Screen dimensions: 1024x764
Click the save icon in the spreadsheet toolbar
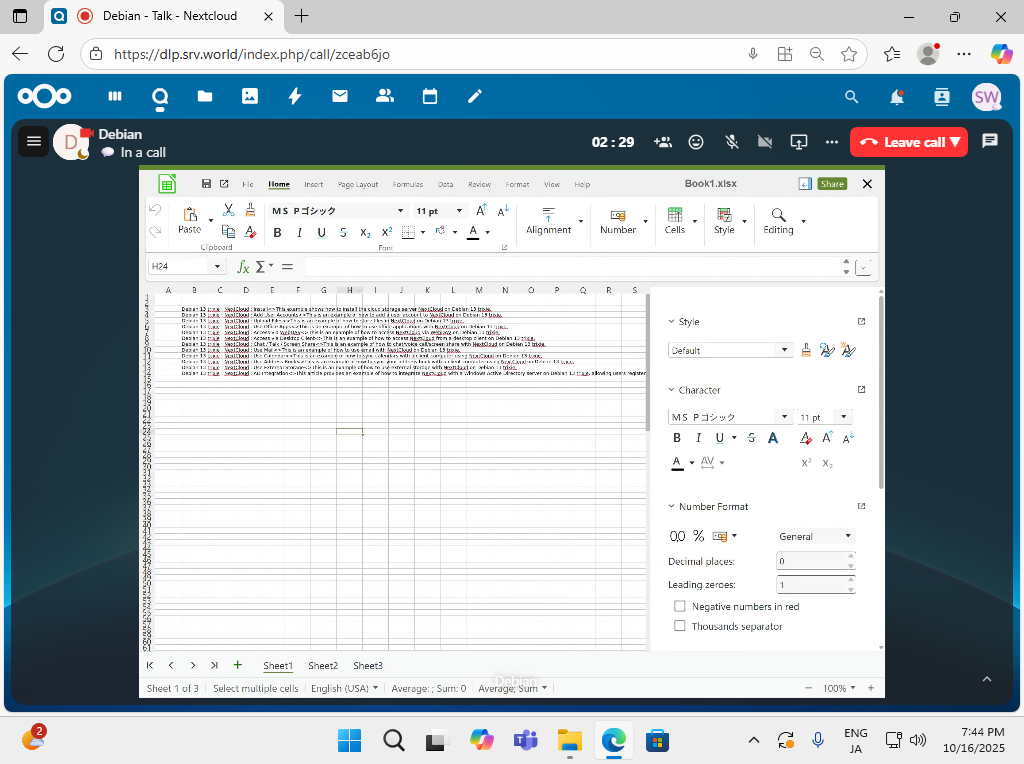[x=206, y=184]
